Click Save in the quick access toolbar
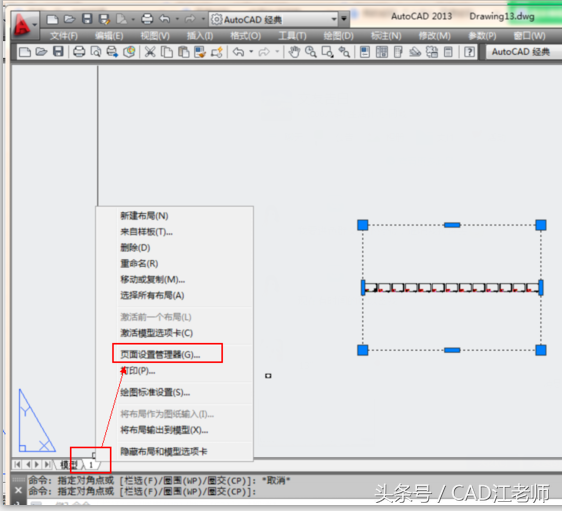Viewport: 562px width, 511px height. 87,19
